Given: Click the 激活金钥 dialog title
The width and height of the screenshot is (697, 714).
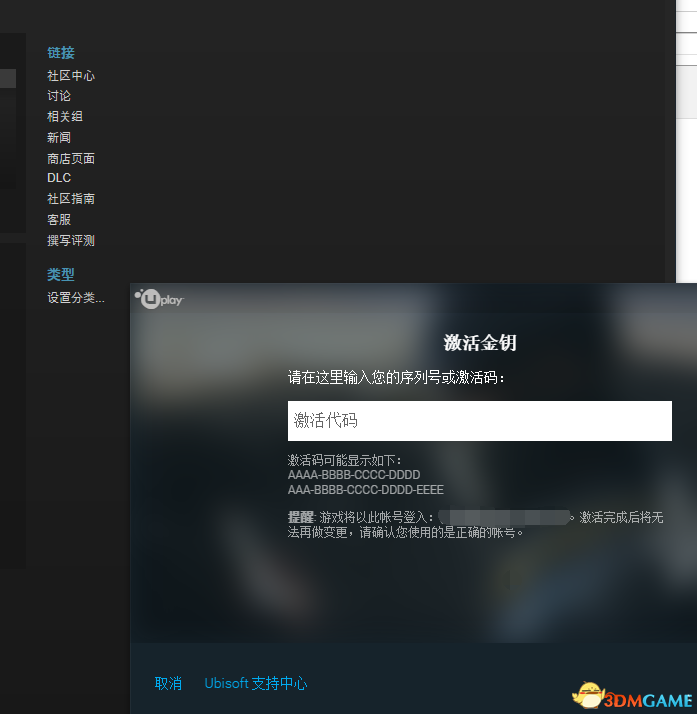Looking at the screenshot, I should 480,343.
